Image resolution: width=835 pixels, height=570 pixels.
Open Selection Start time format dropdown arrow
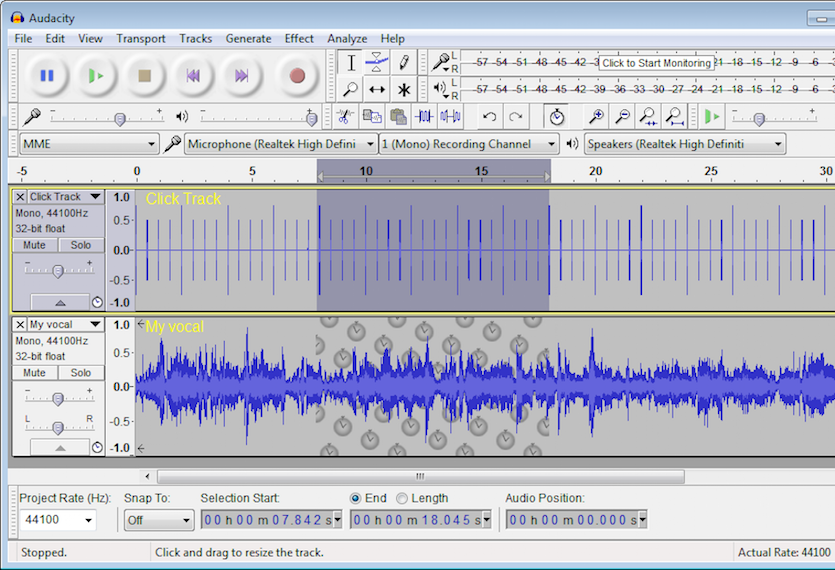pos(338,520)
